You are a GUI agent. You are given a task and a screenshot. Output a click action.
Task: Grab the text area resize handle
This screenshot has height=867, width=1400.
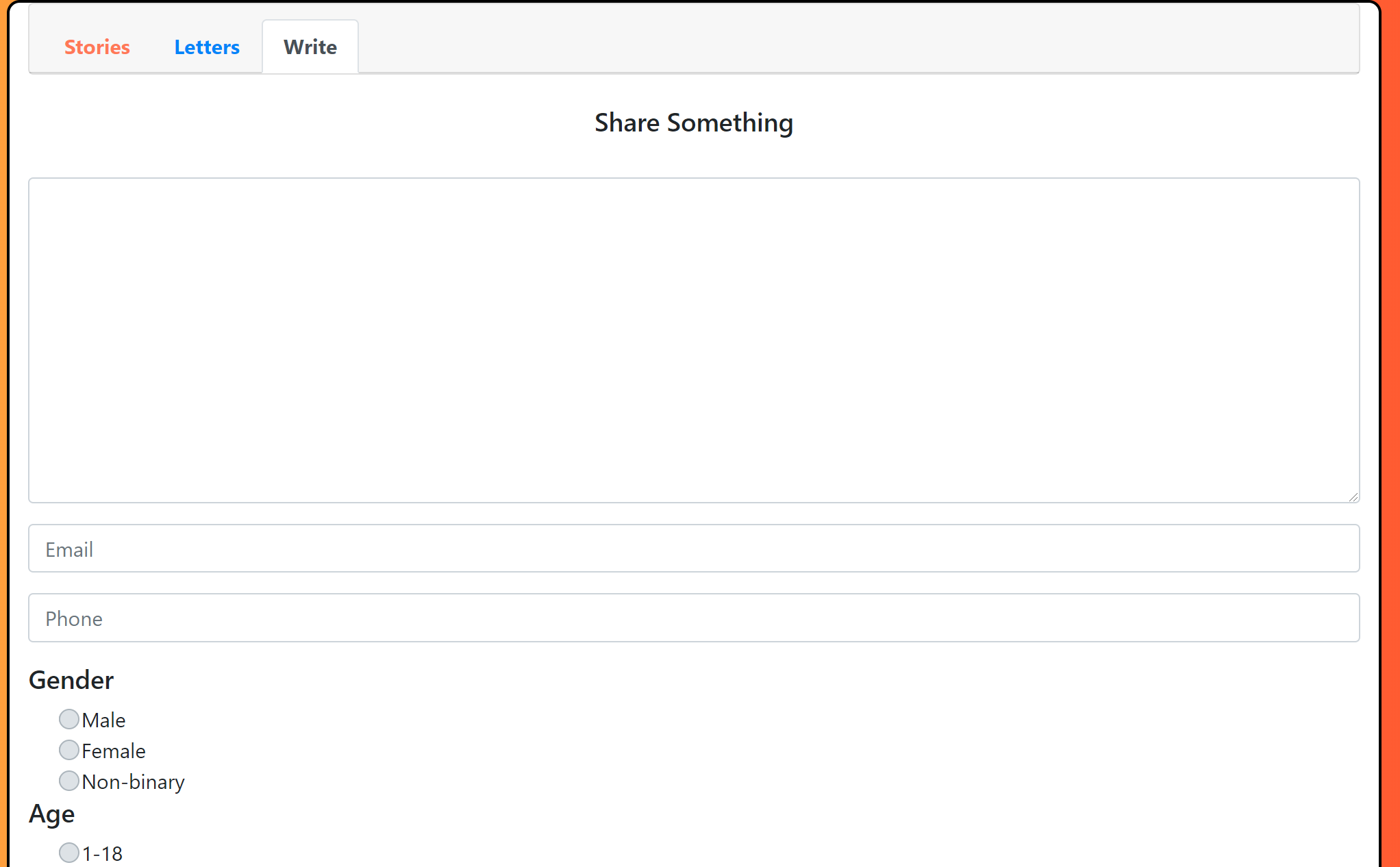[x=1353, y=497]
